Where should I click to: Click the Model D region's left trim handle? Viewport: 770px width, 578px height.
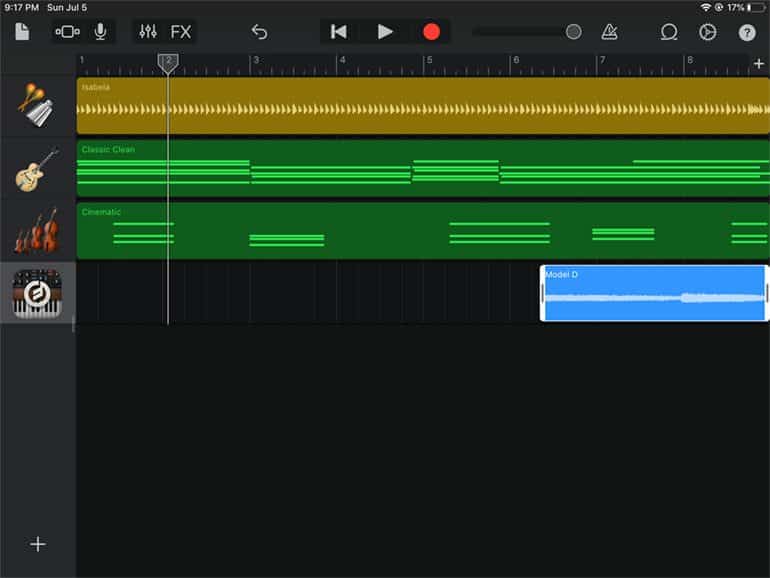point(543,293)
